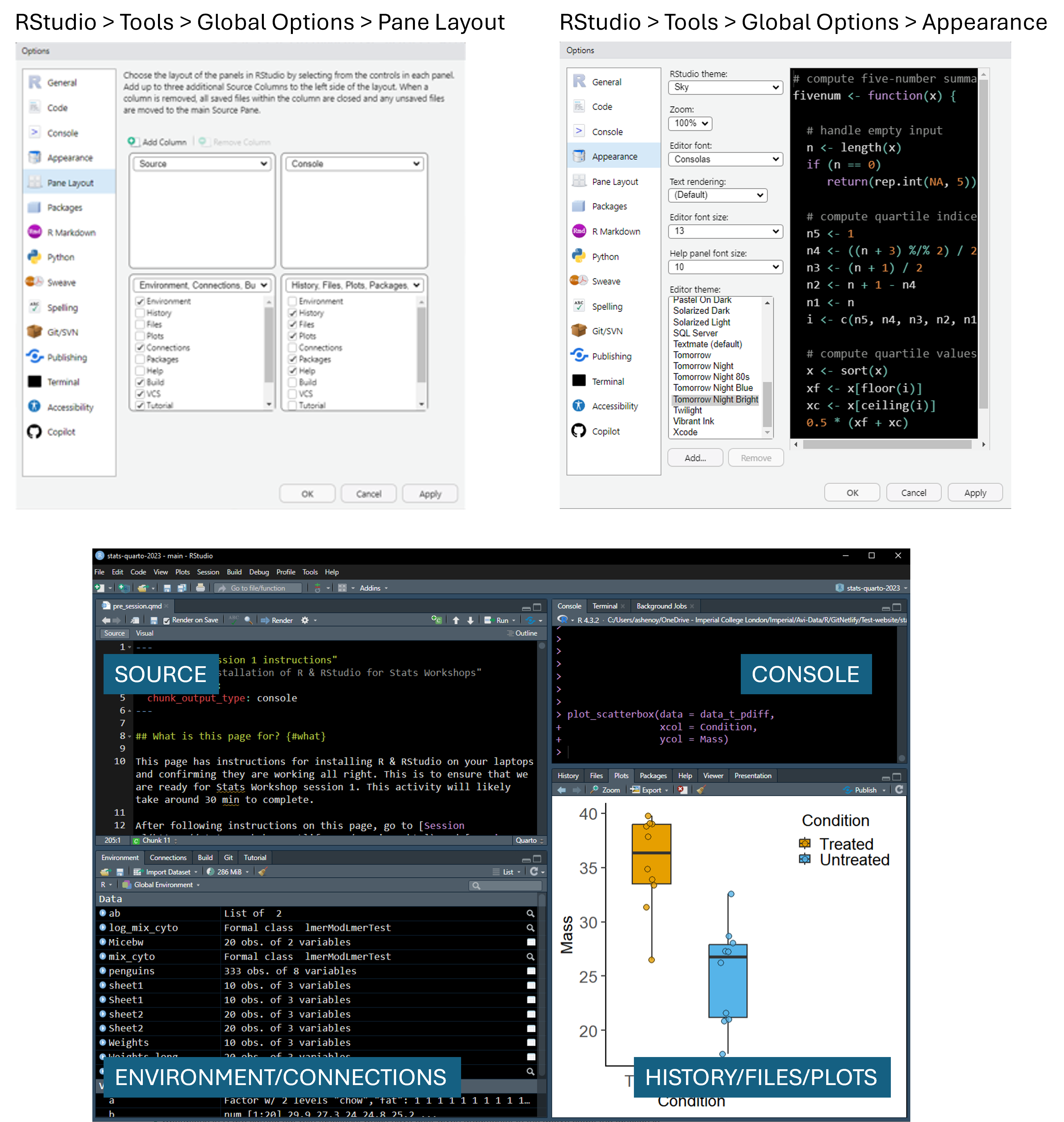
Task: Open the Zoom 100% dropdown
Action: coord(690,123)
